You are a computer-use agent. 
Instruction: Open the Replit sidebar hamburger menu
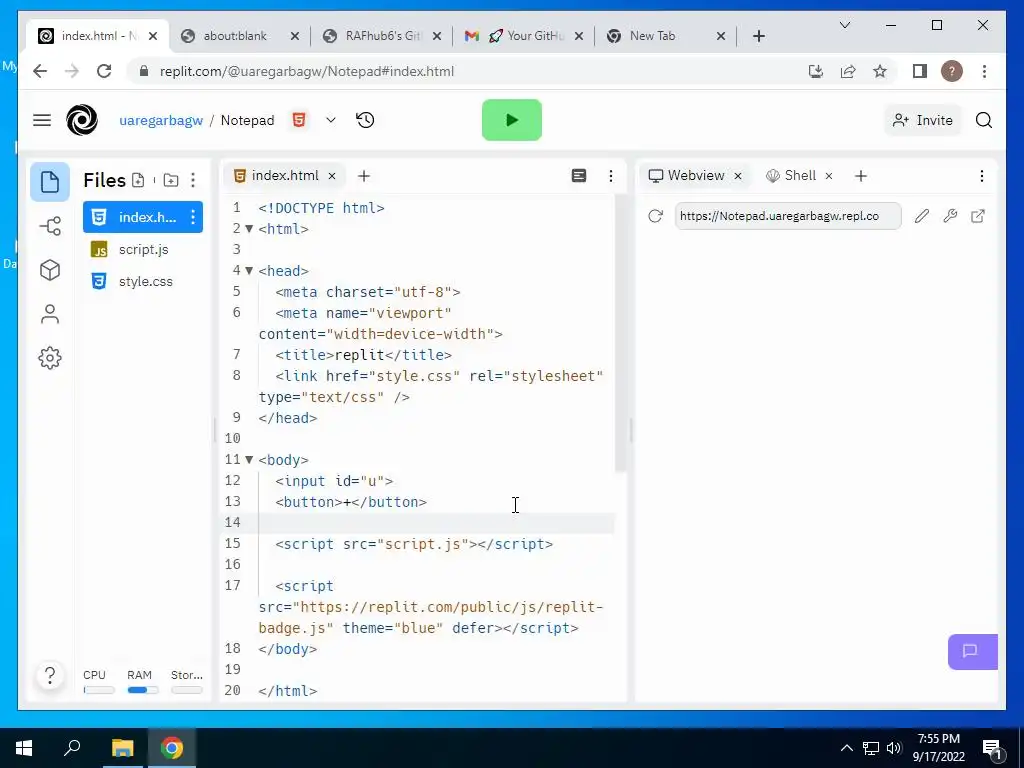point(42,120)
